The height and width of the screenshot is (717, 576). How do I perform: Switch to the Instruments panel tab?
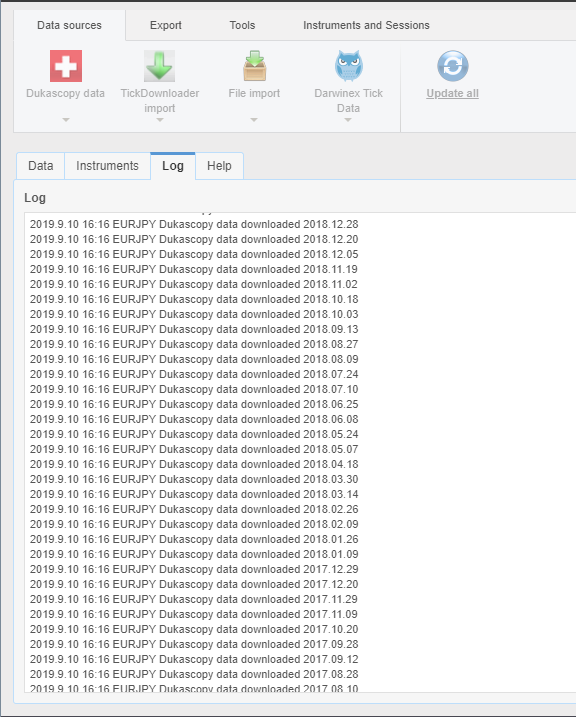point(107,166)
